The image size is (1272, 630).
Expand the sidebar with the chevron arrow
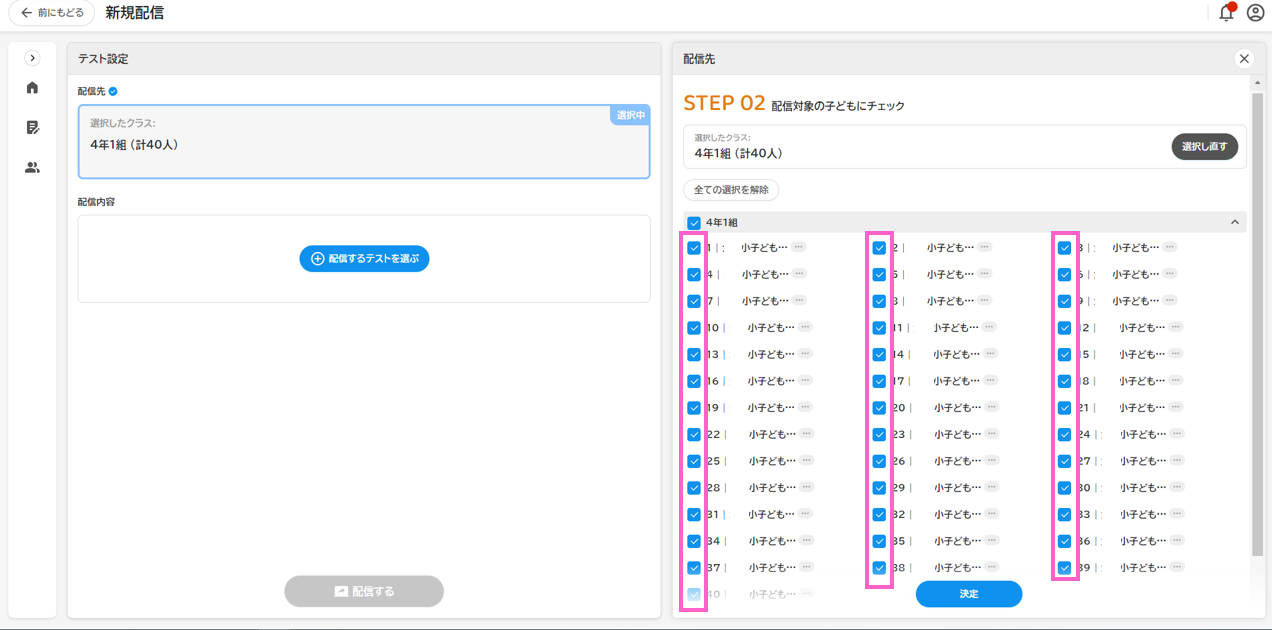[32, 59]
